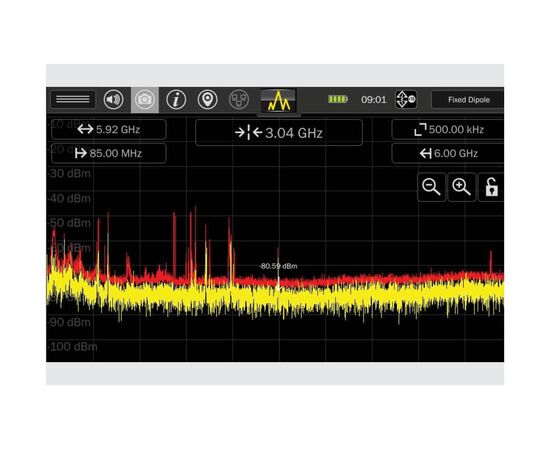Image resolution: width=550 pixels, height=450 pixels.
Task: Set the 6.00 GHz stop frequency
Action: click(x=448, y=153)
